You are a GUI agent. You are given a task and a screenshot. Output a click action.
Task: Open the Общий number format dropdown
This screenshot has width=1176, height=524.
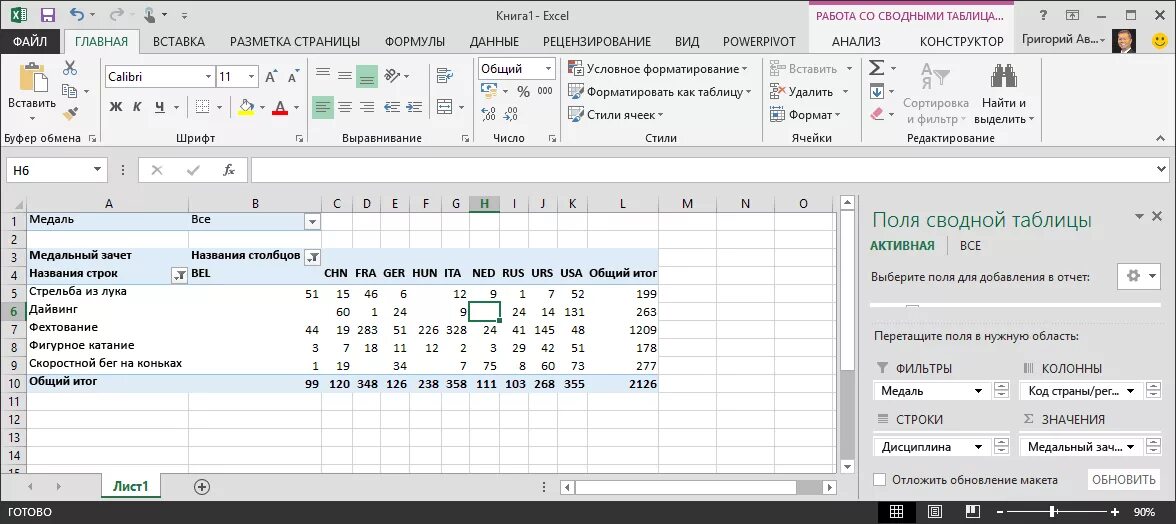(x=548, y=69)
